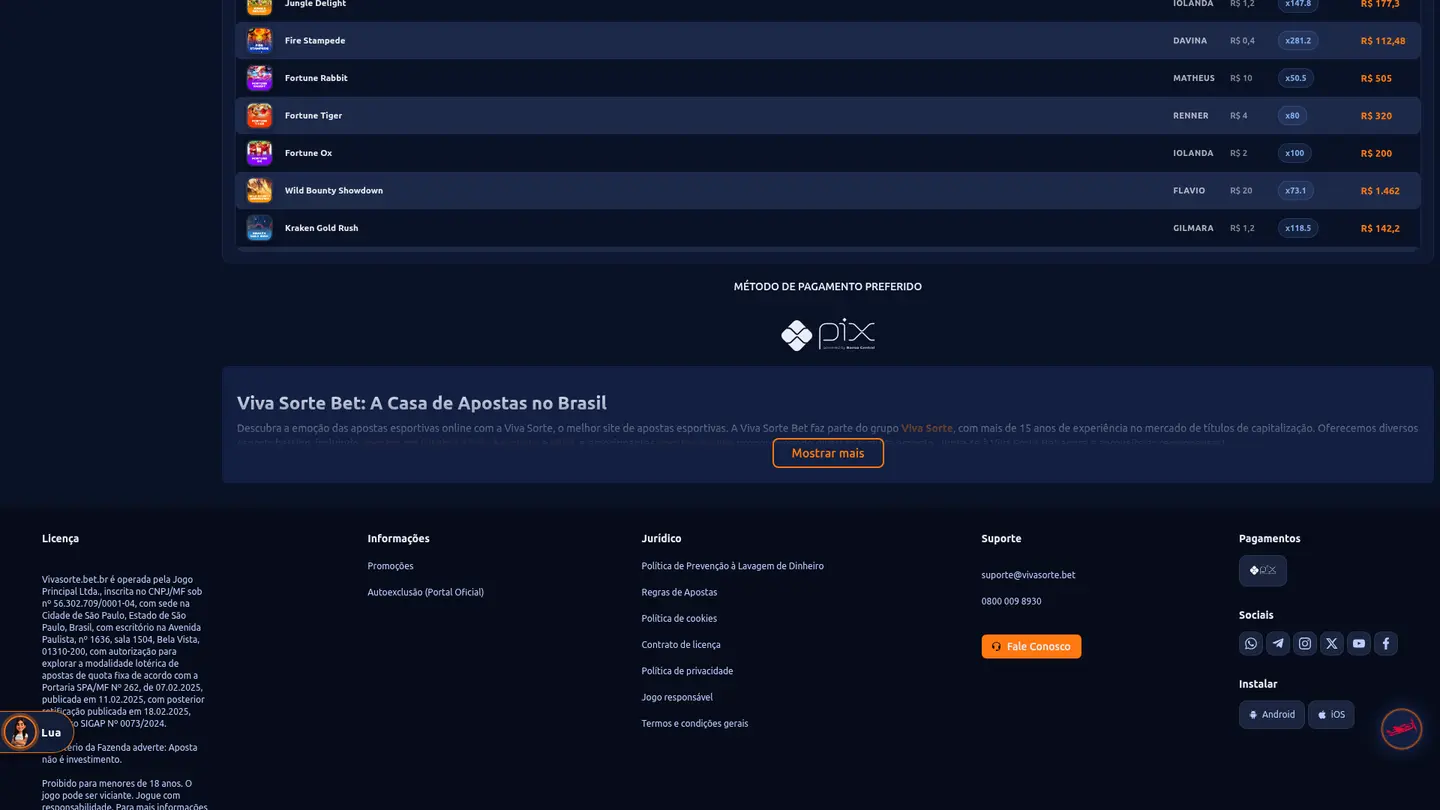Image resolution: width=1440 pixels, height=810 pixels.
Task: Click the R$ 320 win amount
Action: [1376, 116]
